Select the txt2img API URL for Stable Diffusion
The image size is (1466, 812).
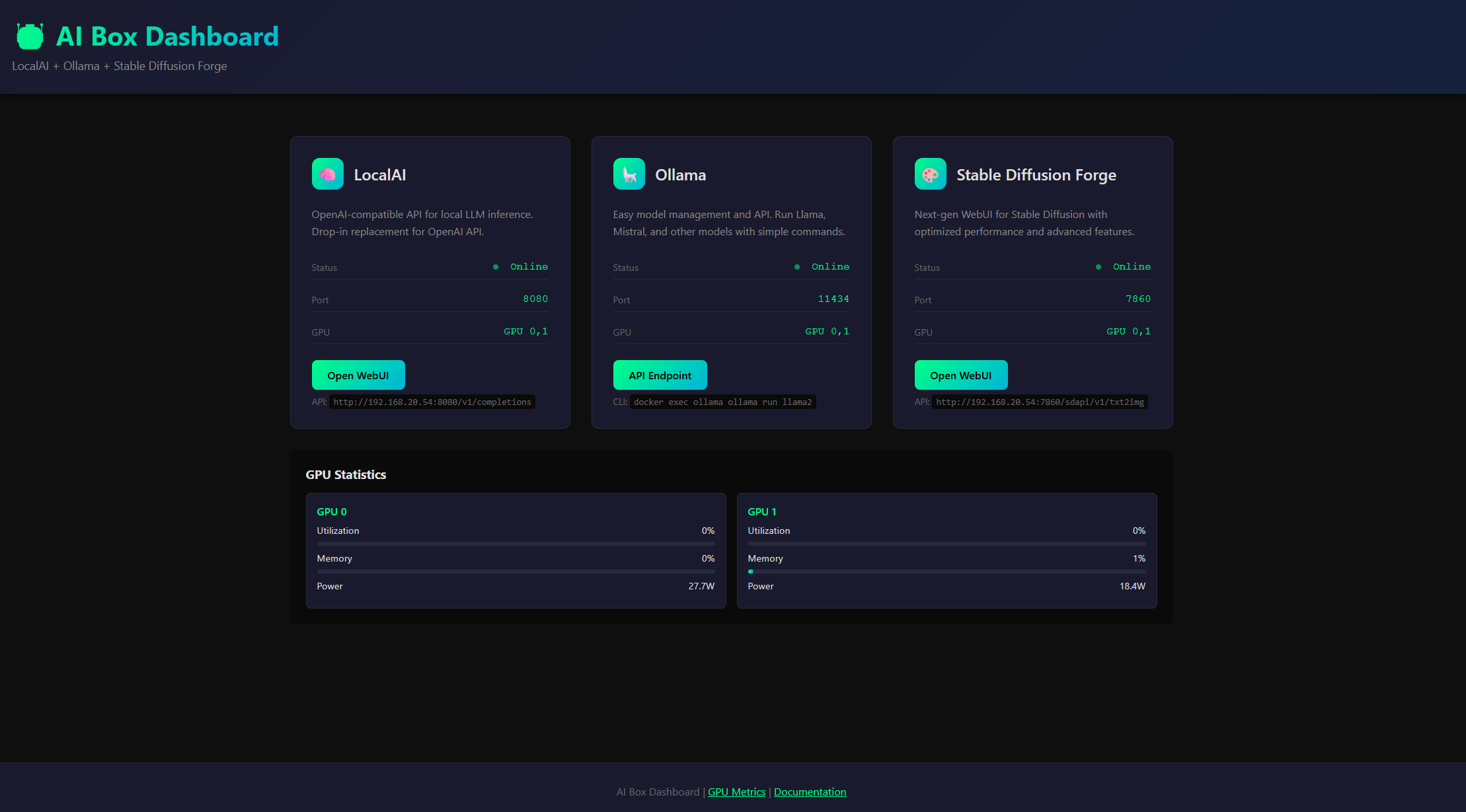[x=1039, y=402]
